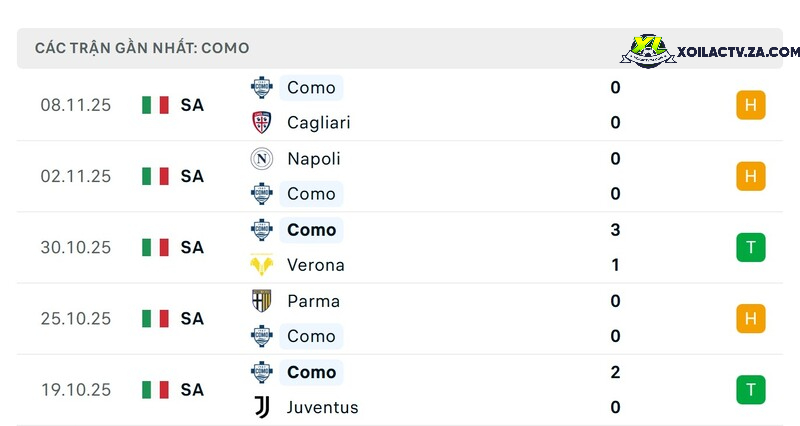
Task: Click the Verona club crest icon
Action: tap(262, 265)
